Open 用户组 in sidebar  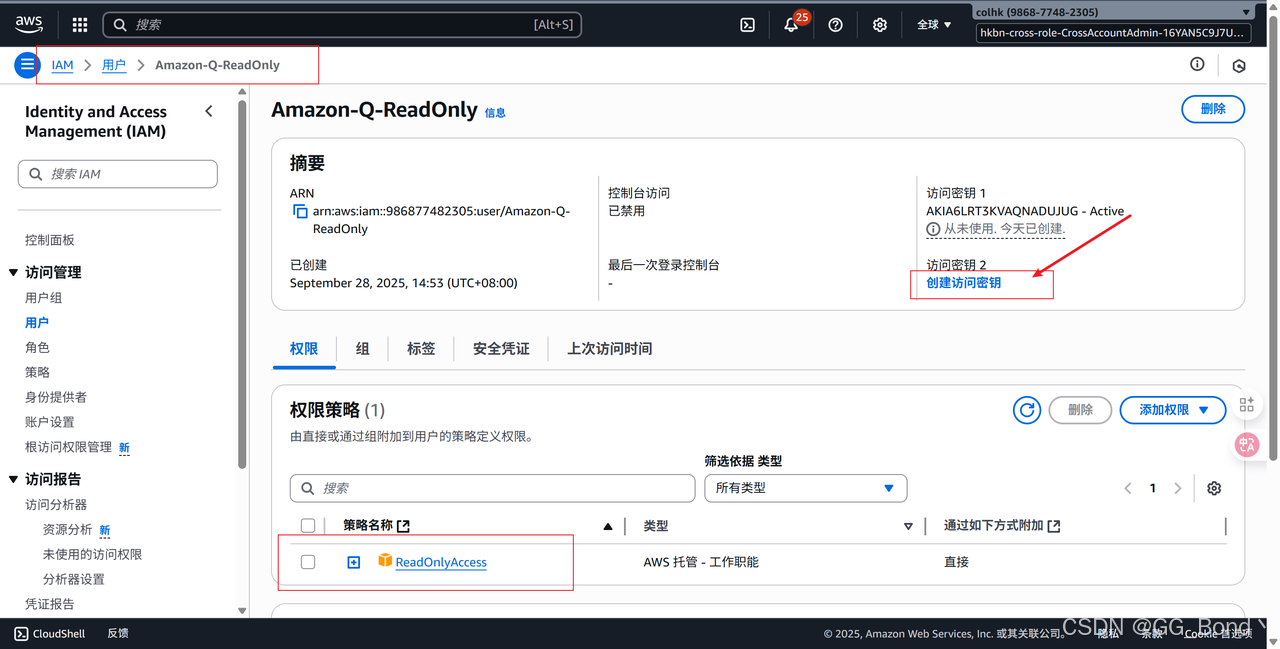43,298
